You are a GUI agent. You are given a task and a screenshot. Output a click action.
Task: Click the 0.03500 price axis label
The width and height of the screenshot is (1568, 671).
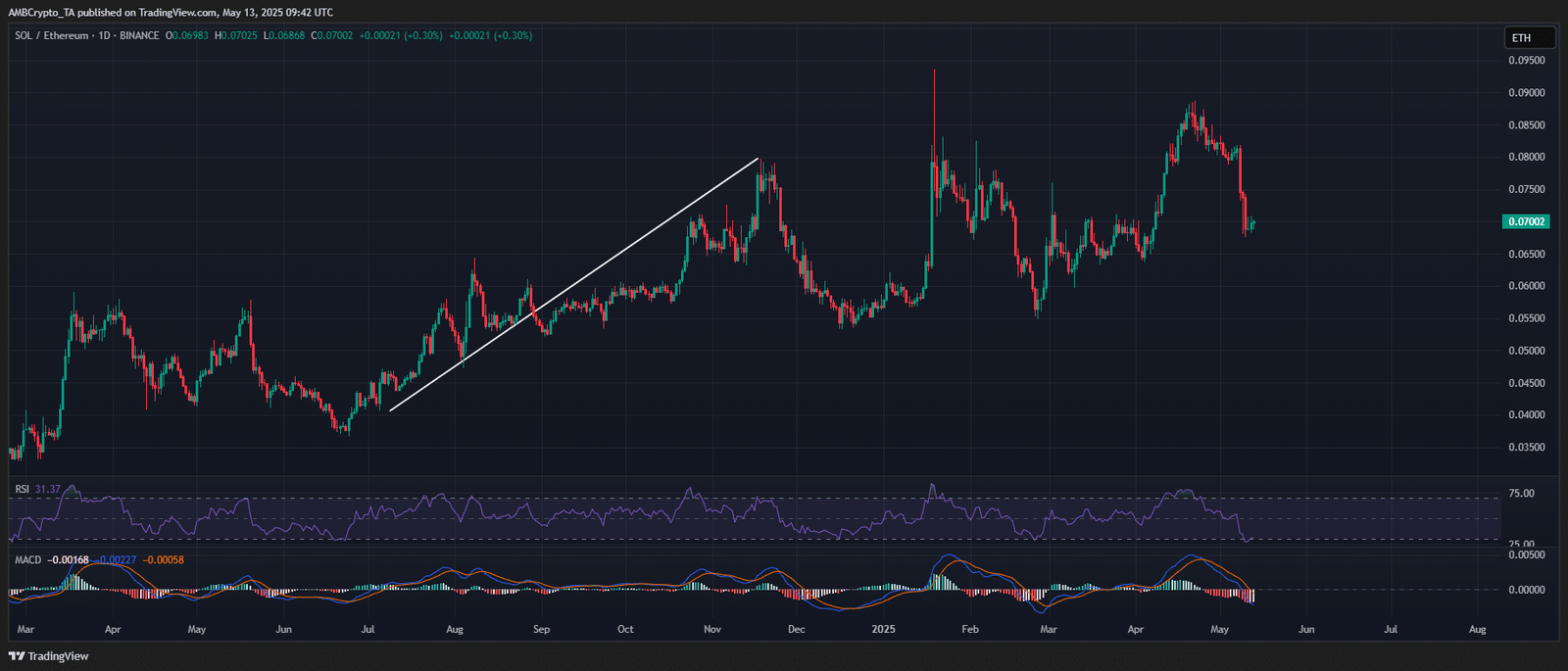point(1527,447)
